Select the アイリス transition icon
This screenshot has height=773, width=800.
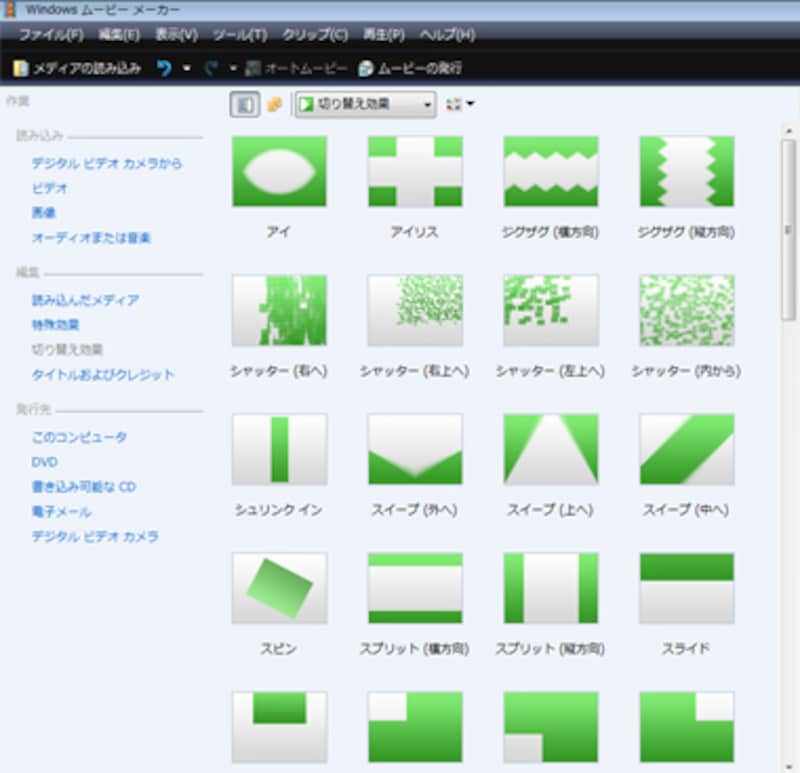point(415,172)
